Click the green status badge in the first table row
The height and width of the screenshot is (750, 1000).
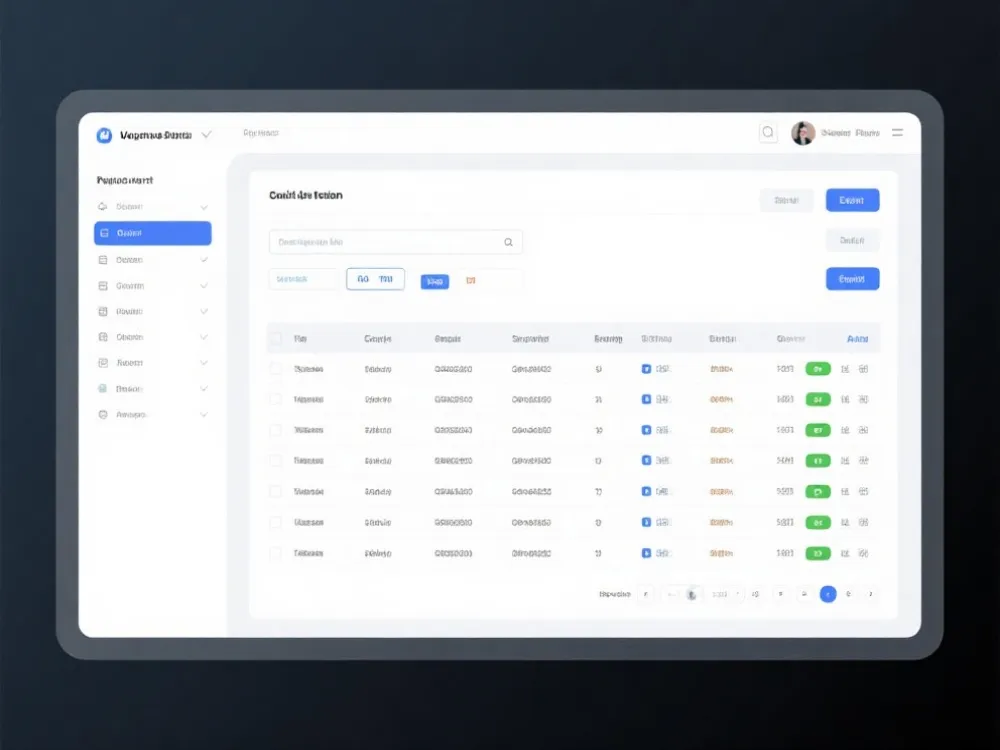click(818, 369)
